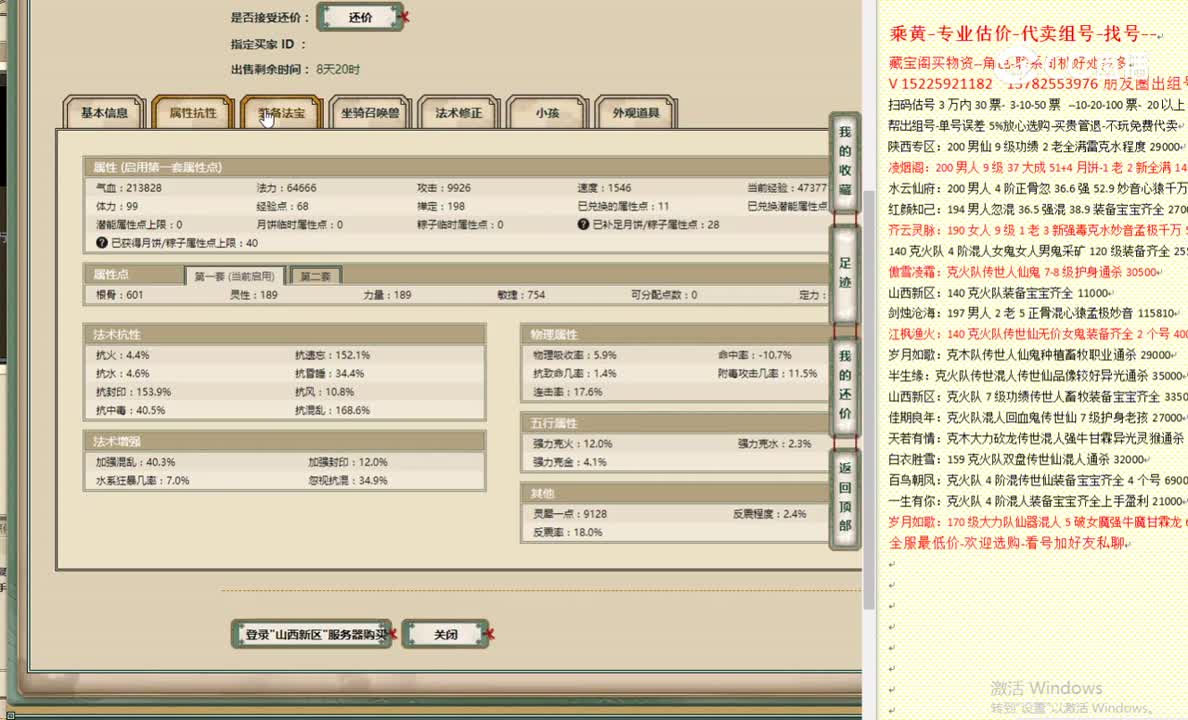Image resolution: width=1188 pixels, height=720 pixels.
Task: Click the 灵犀一点：9128 entry
Action: point(570,514)
